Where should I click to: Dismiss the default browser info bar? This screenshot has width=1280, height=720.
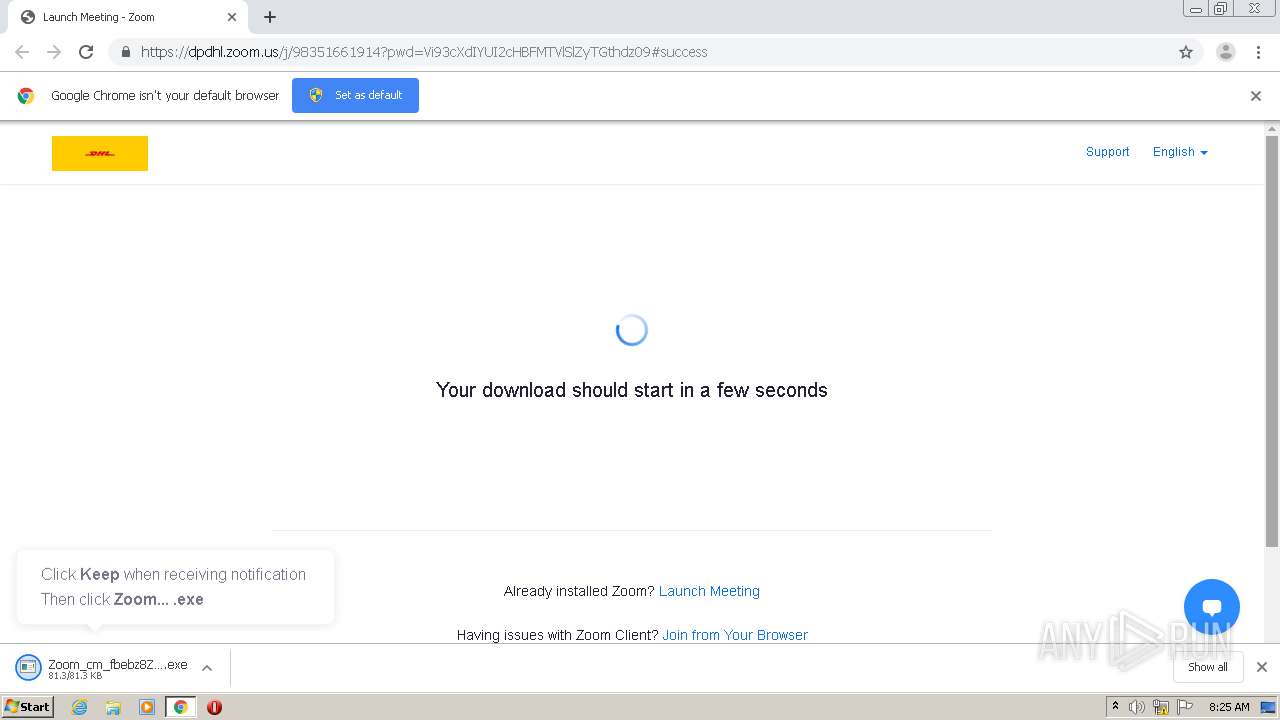(1256, 96)
